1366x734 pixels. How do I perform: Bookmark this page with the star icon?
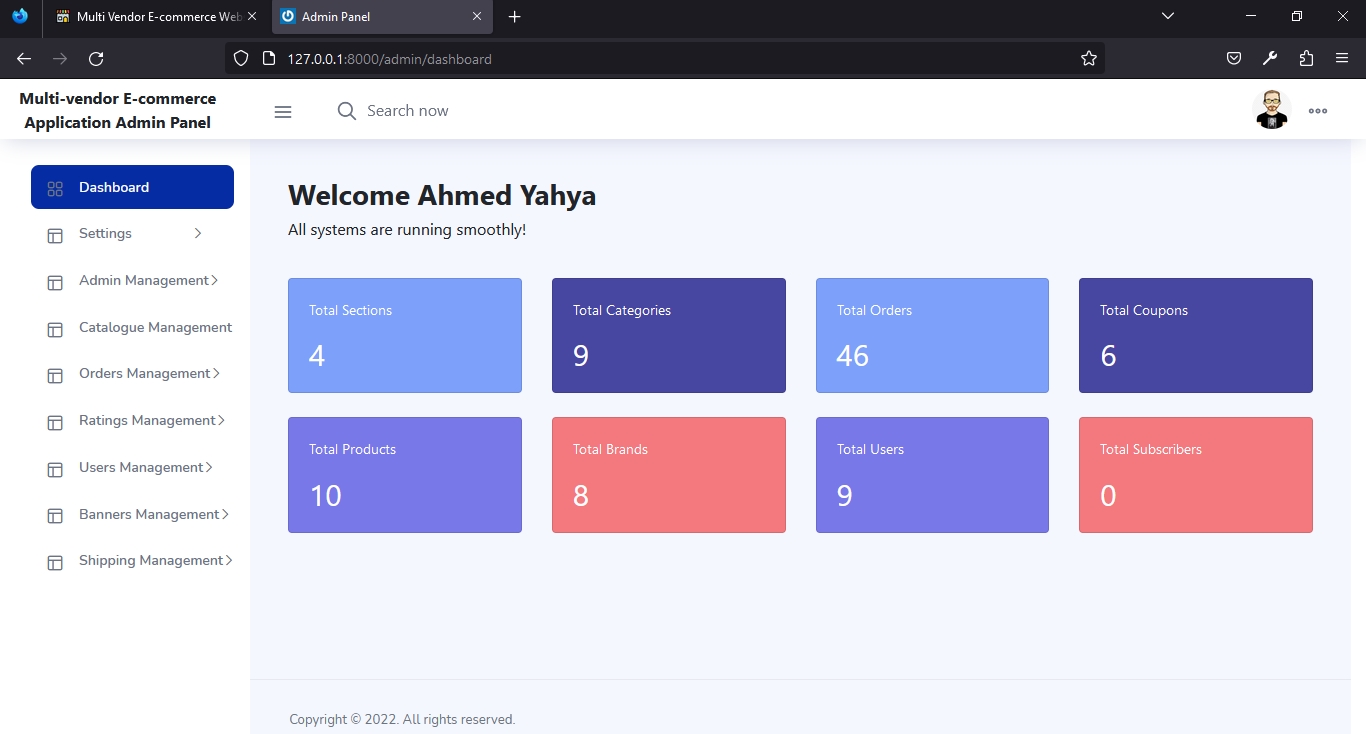click(1089, 59)
